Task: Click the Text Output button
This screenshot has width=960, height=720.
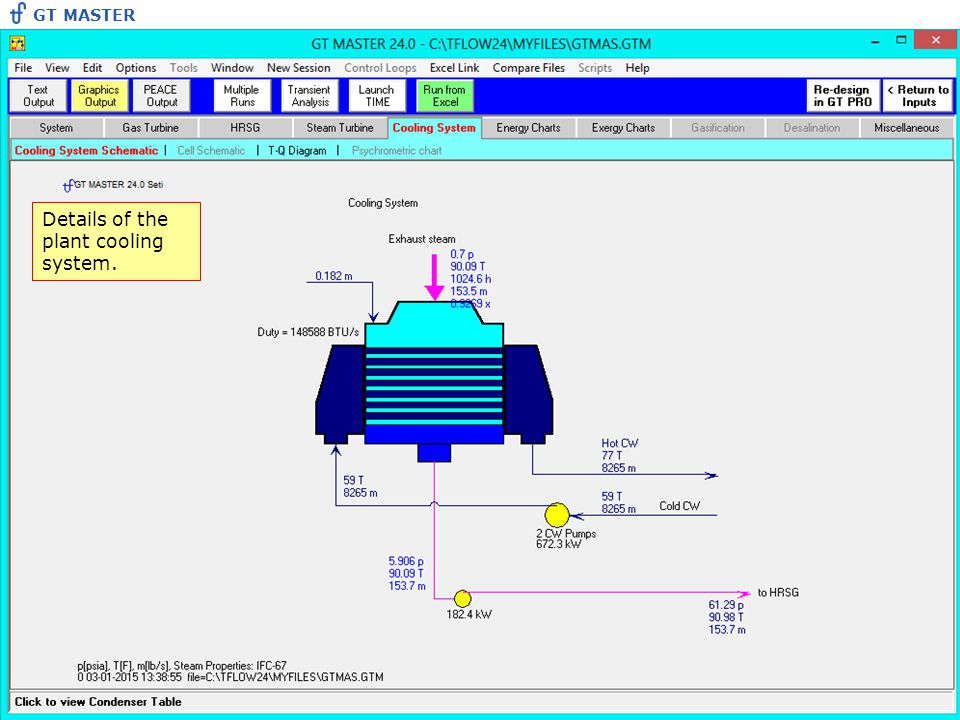Action: point(38,96)
